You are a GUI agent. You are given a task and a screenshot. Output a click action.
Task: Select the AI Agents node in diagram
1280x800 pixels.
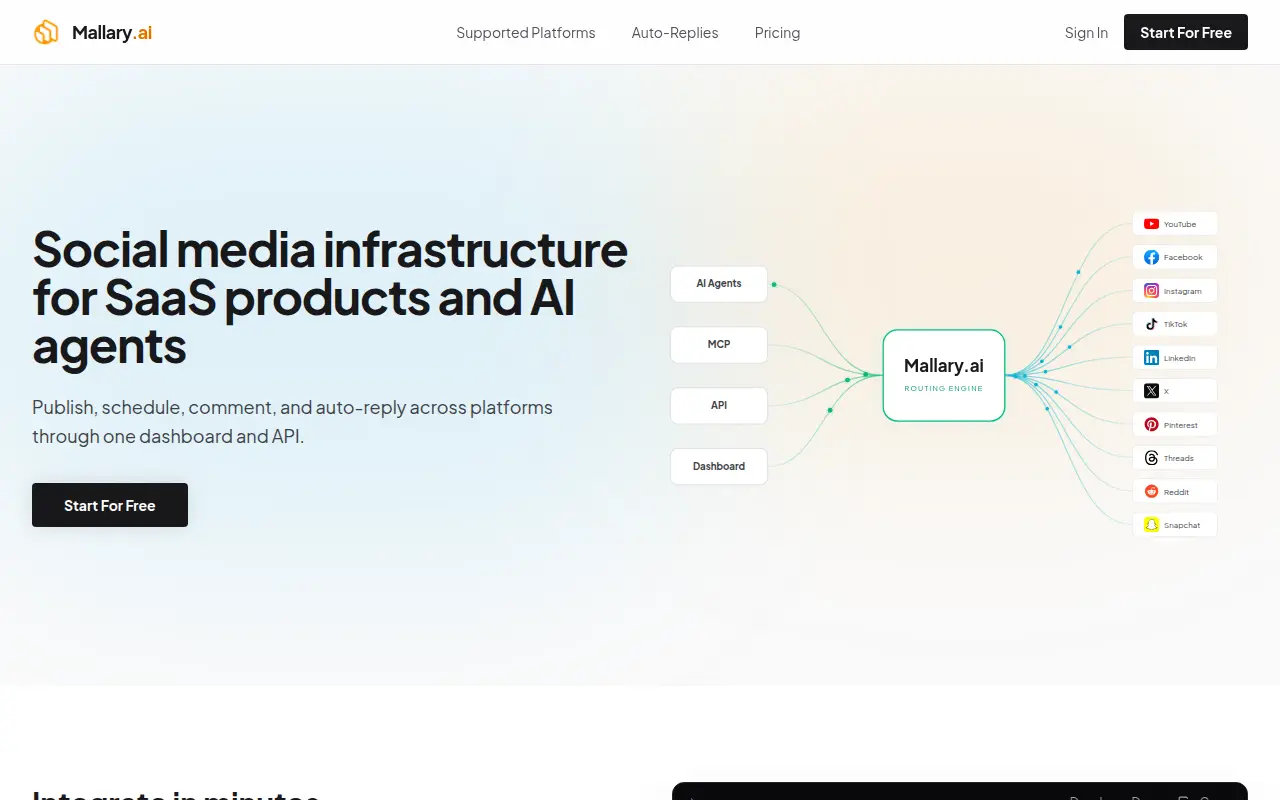click(719, 284)
